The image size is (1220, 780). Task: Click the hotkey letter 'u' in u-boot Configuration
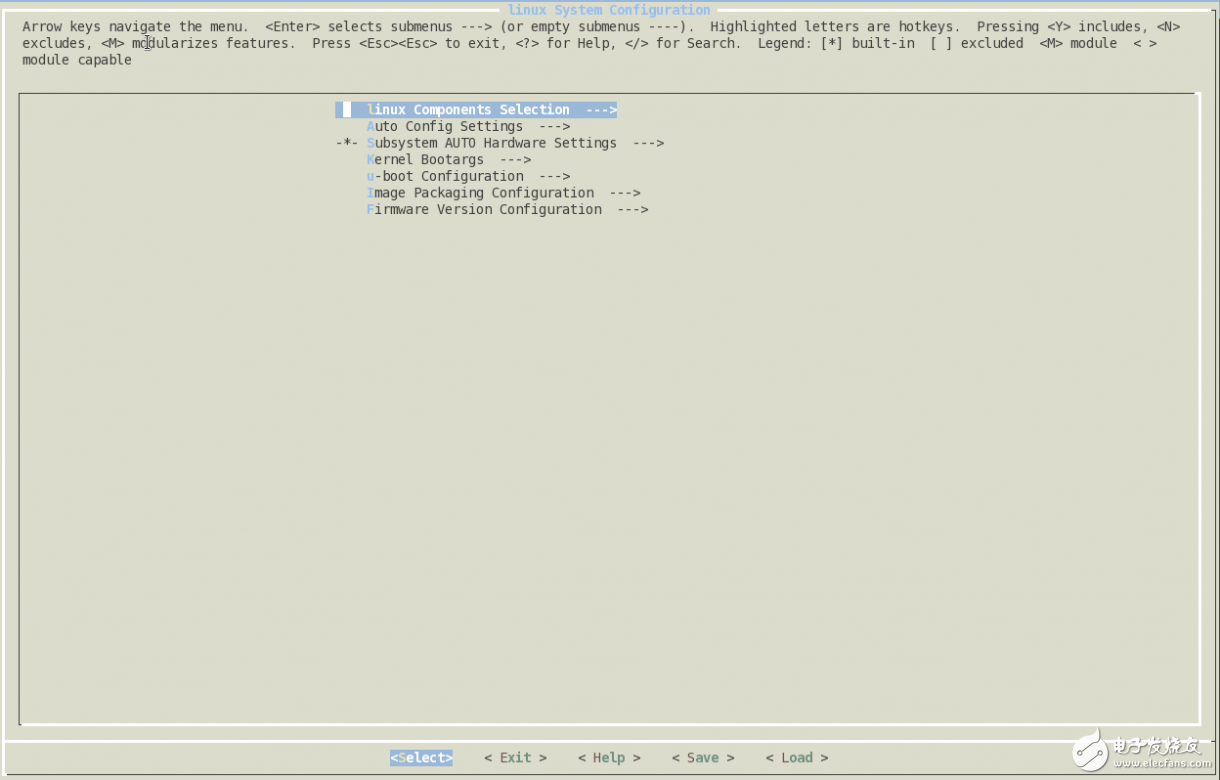click(x=371, y=176)
